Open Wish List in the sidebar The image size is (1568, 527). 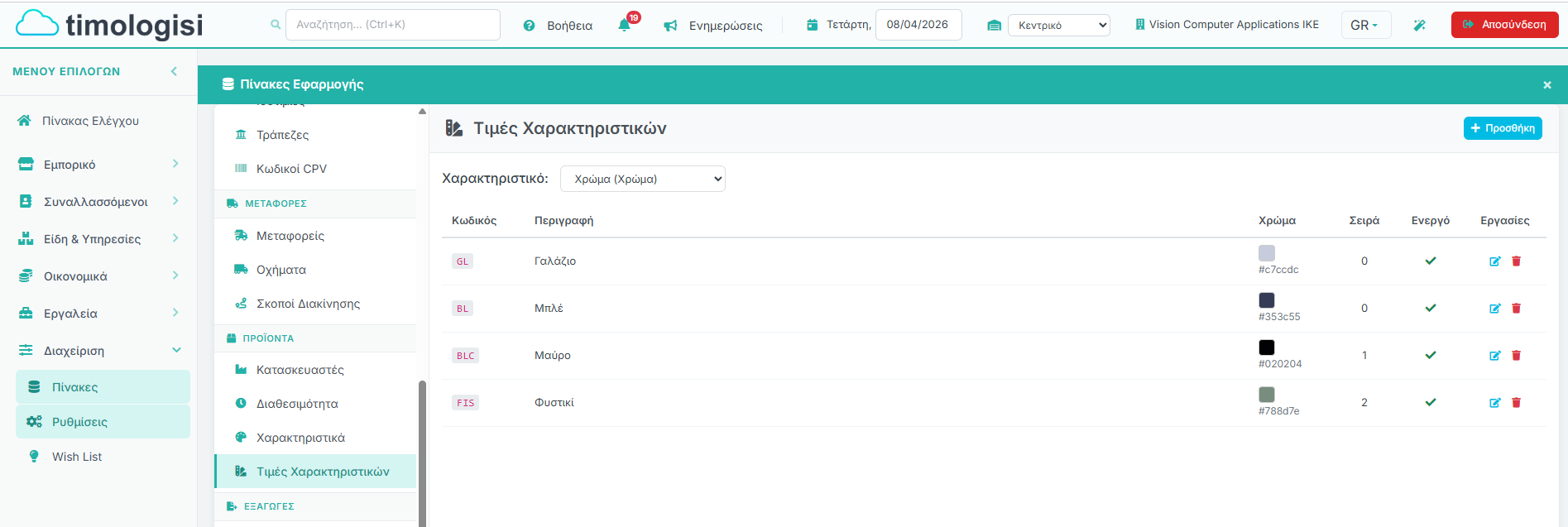pyautogui.click(x=103, y=457)
